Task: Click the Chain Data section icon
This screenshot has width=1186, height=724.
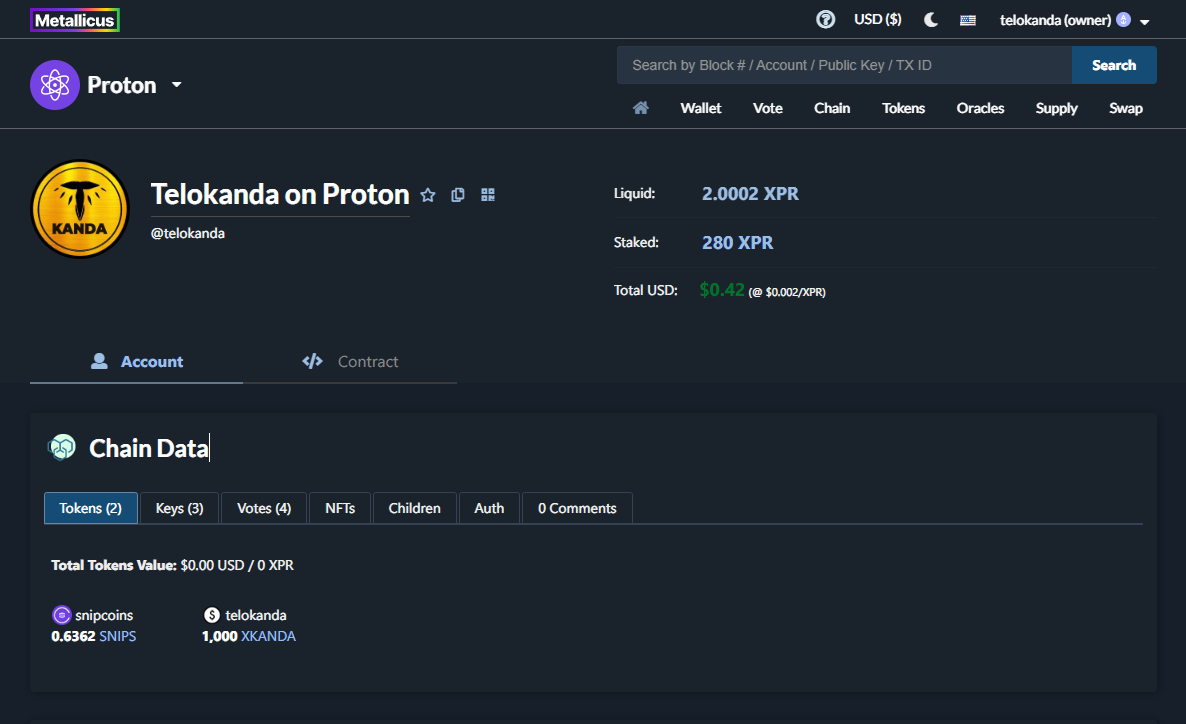Action: click(x=62, y=448)
